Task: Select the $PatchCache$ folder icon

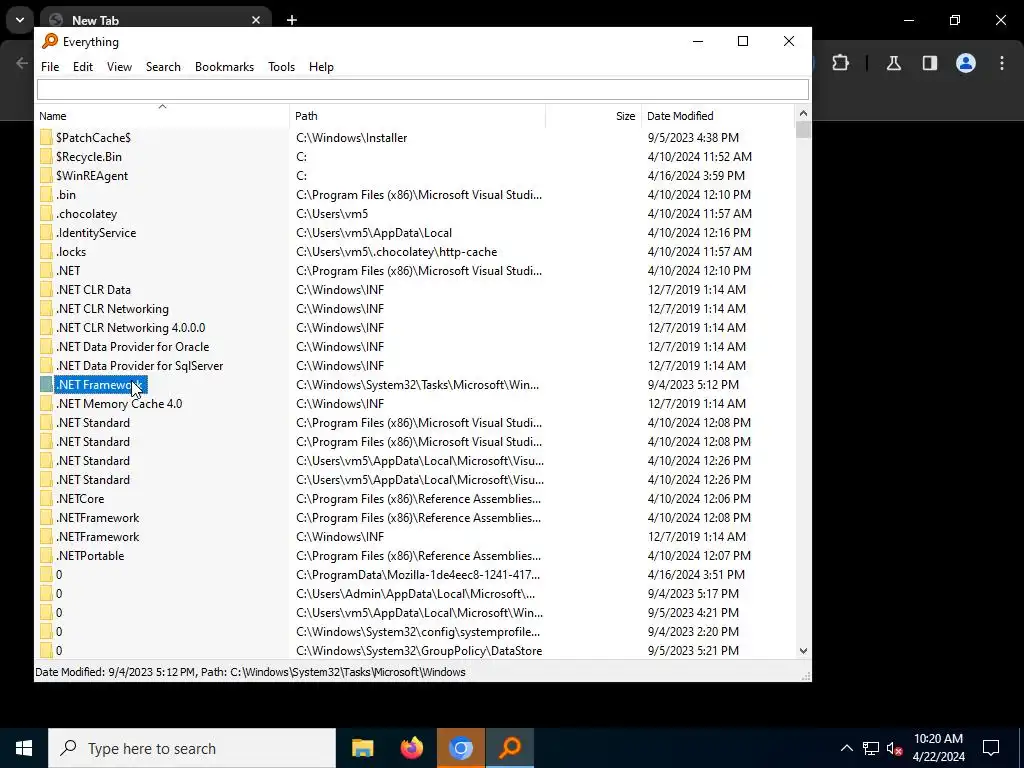Action: (46, 138)
